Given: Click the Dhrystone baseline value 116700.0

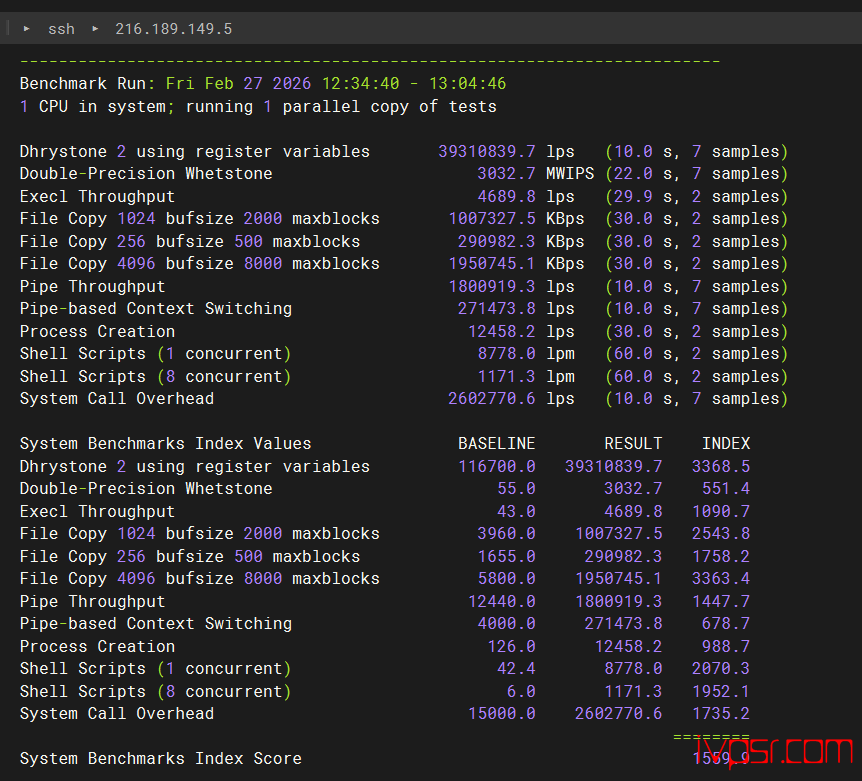Looking at the screenshot, I should 496,467.
